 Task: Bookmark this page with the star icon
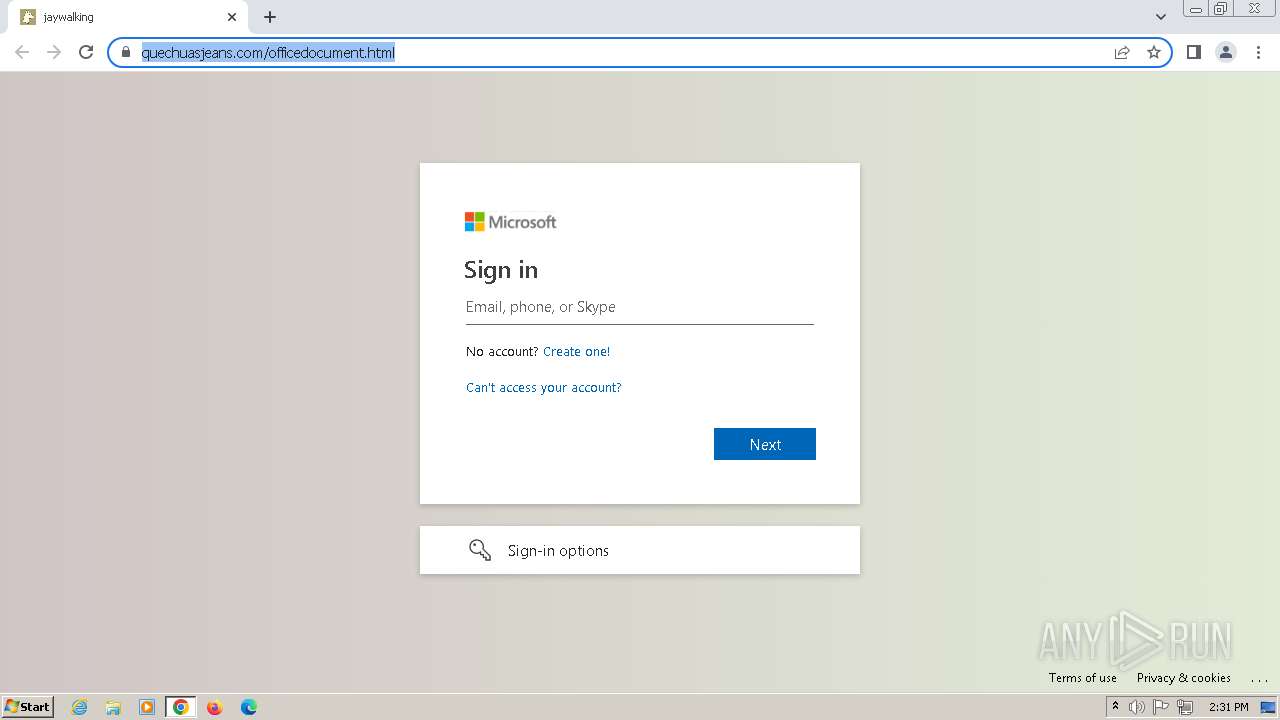[x=1154, y=52]
